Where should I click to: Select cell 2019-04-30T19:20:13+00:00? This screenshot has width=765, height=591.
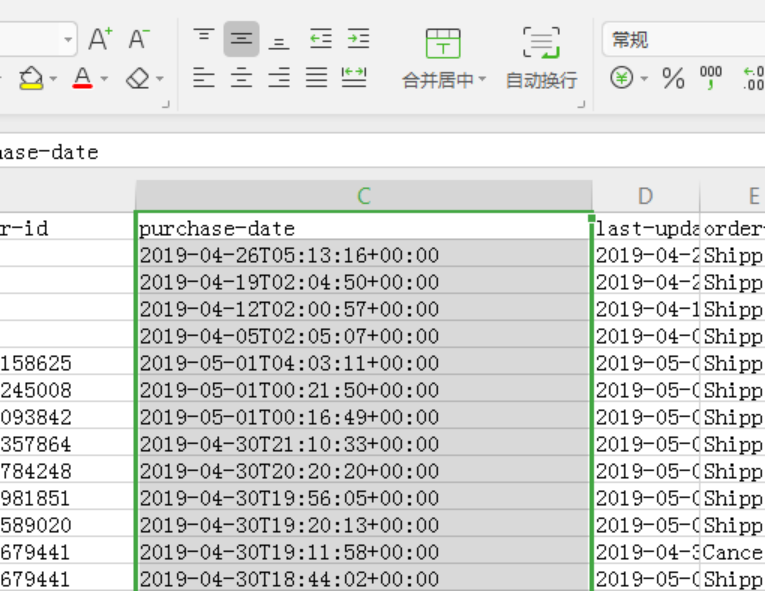click(x=363, y=525)
